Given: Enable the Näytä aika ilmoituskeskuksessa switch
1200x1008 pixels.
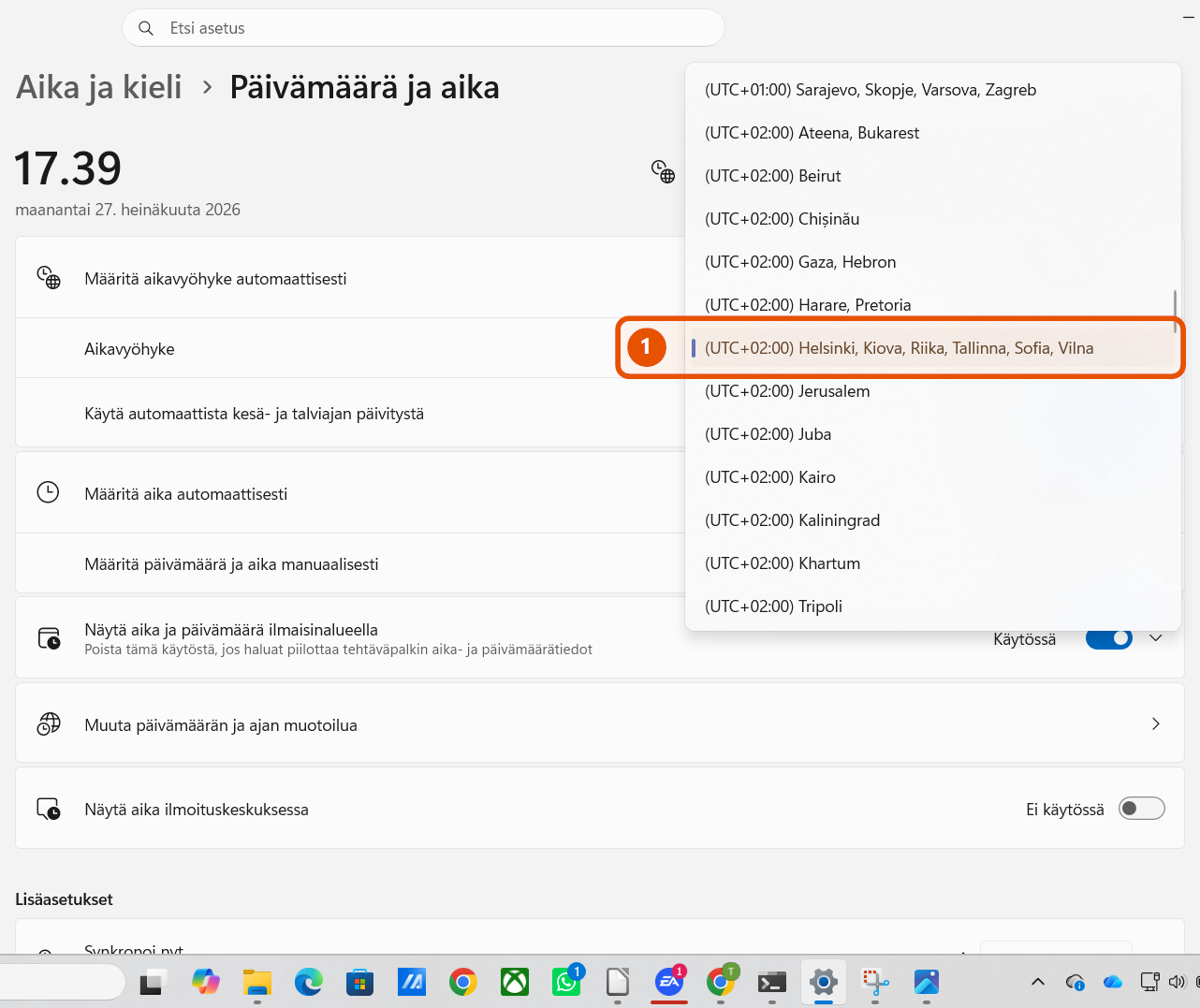Looking at the screenshot, I should coord(1142,809).
